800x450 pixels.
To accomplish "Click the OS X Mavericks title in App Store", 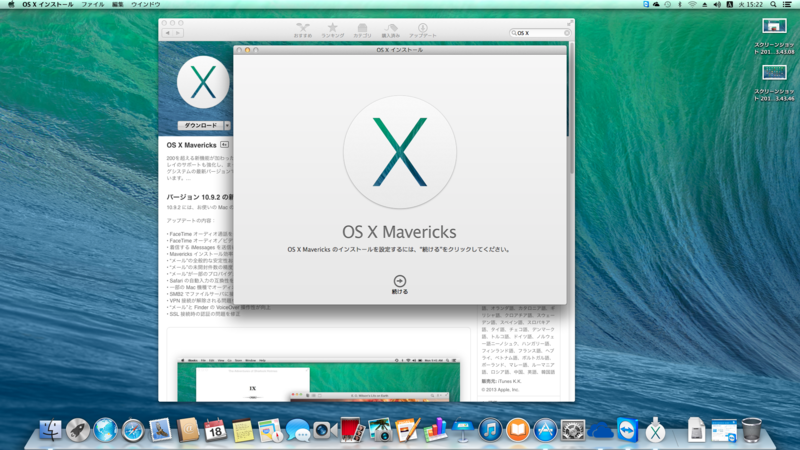I will pos(191,145).
